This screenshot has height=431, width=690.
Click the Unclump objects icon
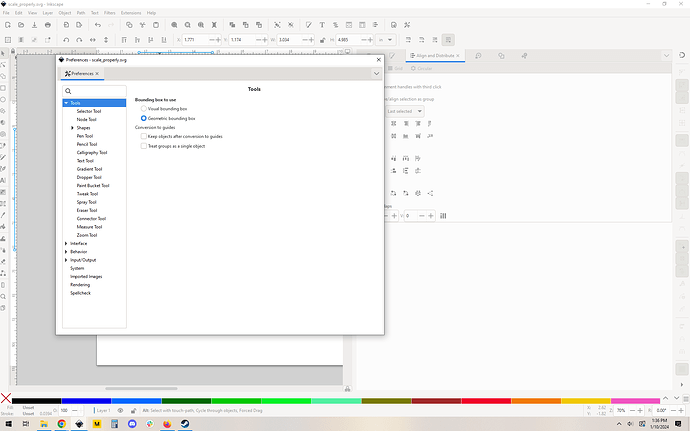point(430,193)
